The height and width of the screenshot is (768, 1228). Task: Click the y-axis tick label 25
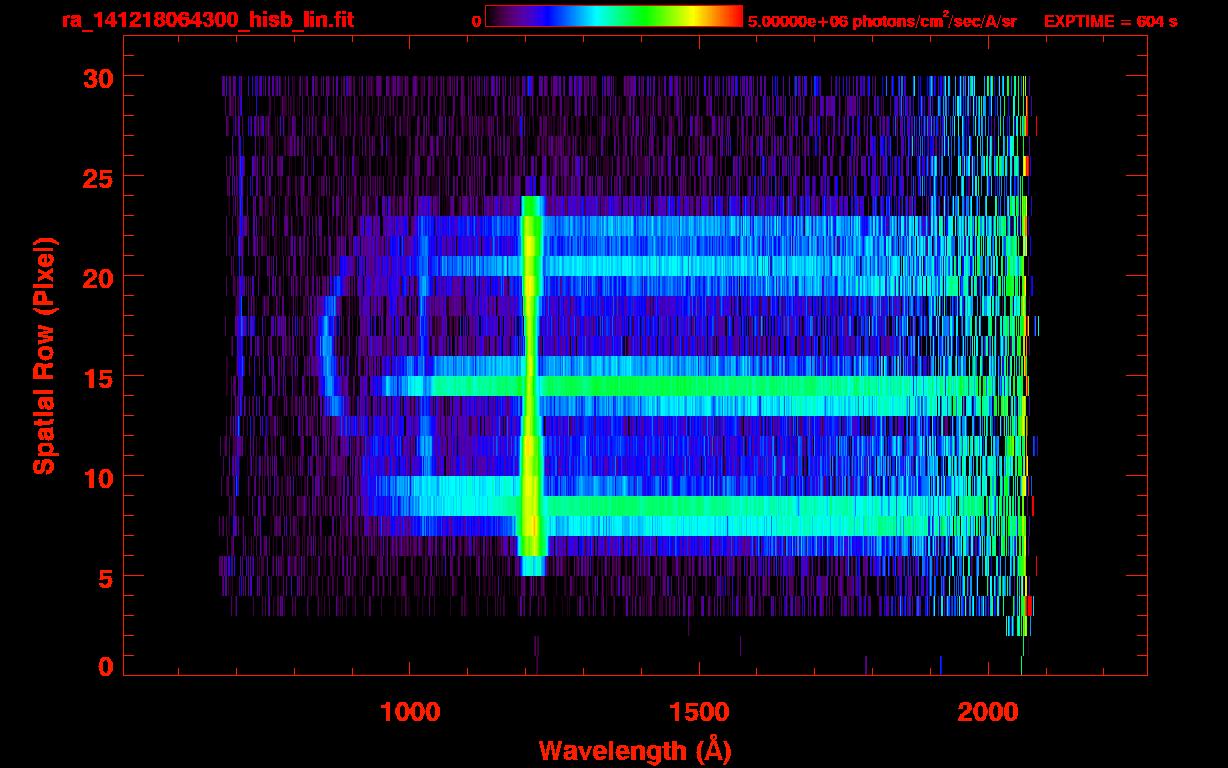click(x=96, y=177)
